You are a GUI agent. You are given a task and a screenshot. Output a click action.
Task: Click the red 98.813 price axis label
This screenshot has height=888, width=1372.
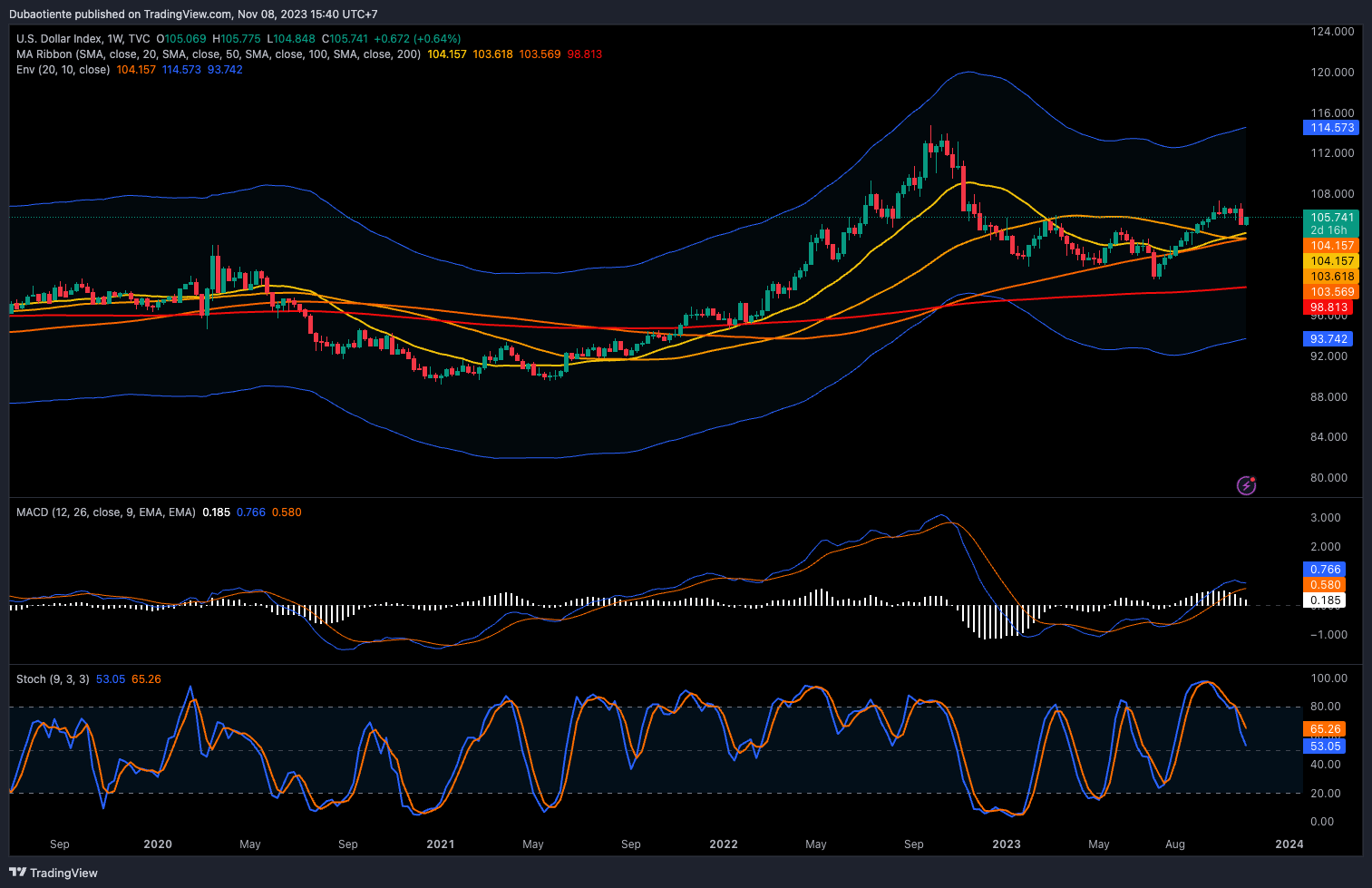tap(1328, 307)
